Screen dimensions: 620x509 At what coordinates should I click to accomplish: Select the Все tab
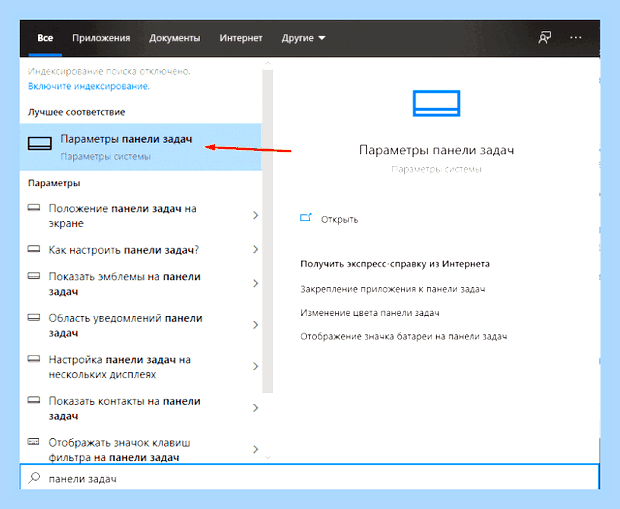[45, 38]
